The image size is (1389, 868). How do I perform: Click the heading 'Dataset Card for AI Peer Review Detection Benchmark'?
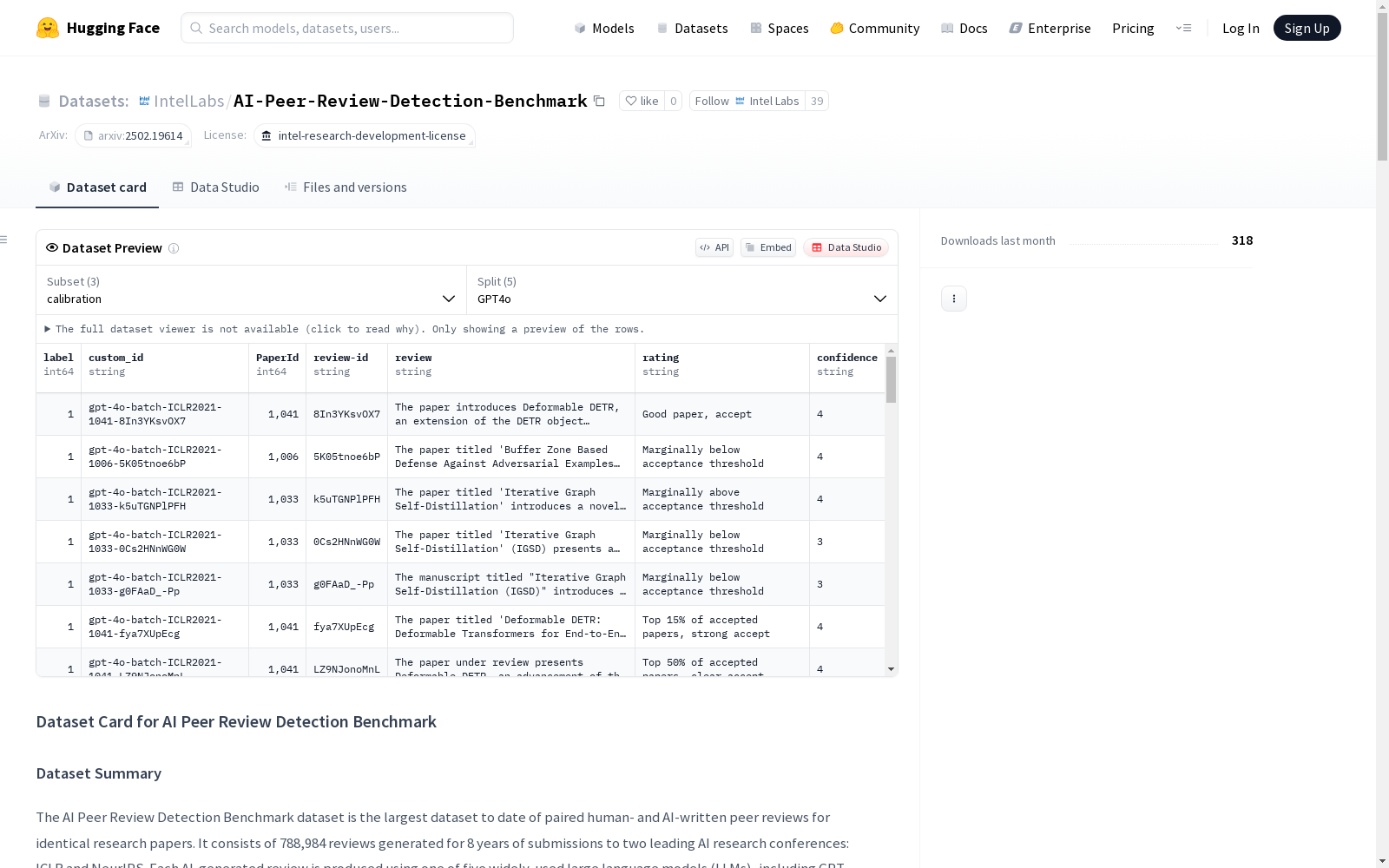(x=236, y=722)
